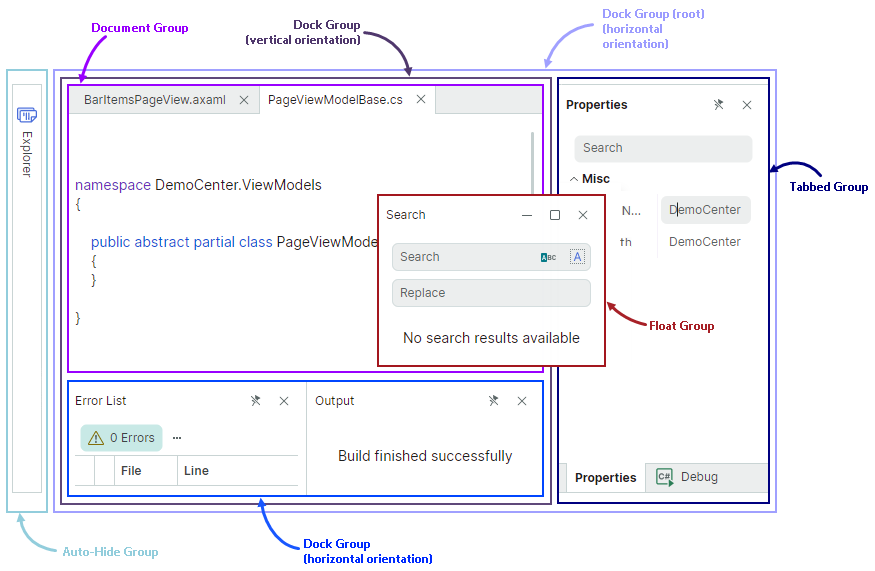The width and height of the screenshot is (875, 571).
Task: Close the PageViewModelBase.cs tab
Action: point(421,99)
